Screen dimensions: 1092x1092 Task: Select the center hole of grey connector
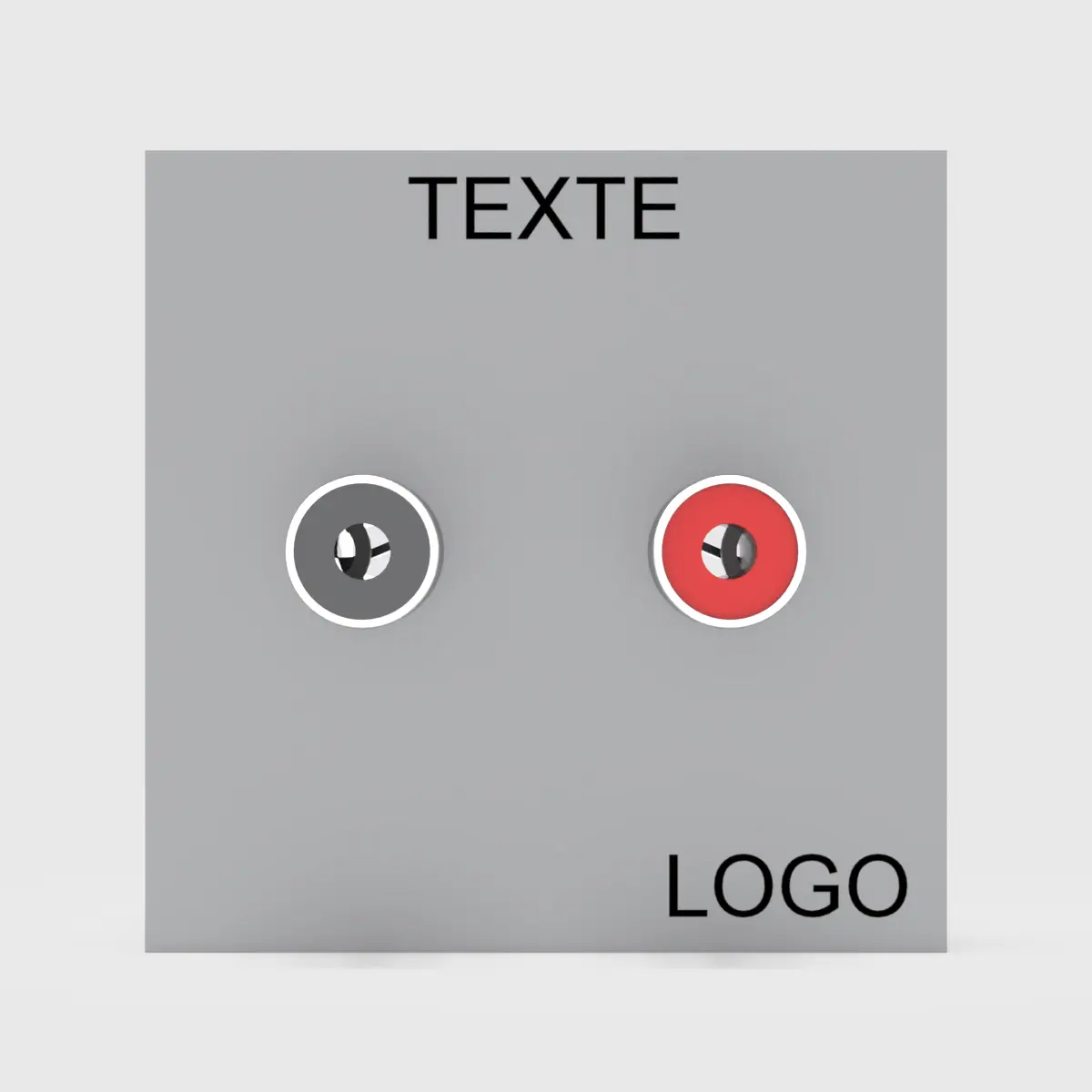[x=362, y=551]
